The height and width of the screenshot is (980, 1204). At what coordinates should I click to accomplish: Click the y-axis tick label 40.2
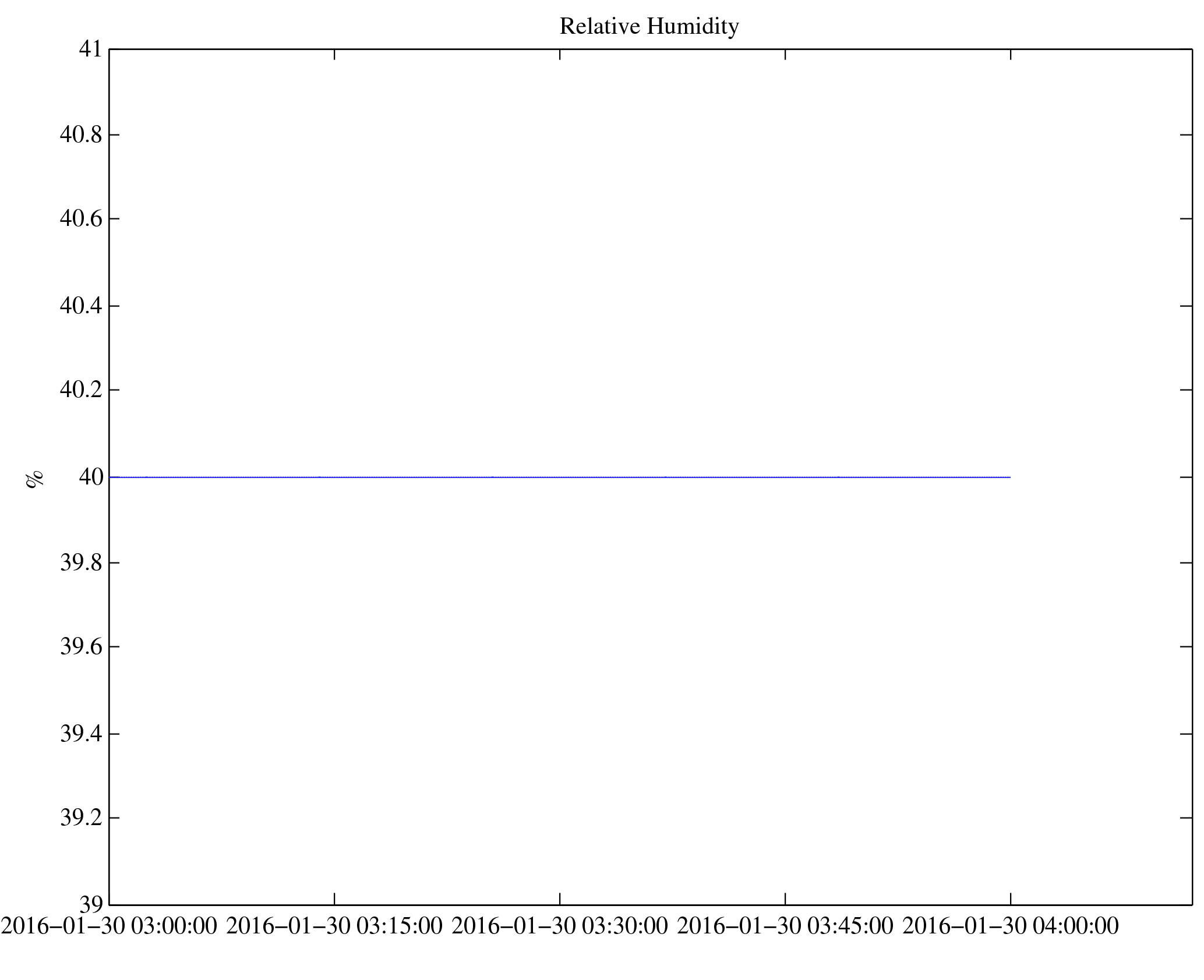click(81, 390)
